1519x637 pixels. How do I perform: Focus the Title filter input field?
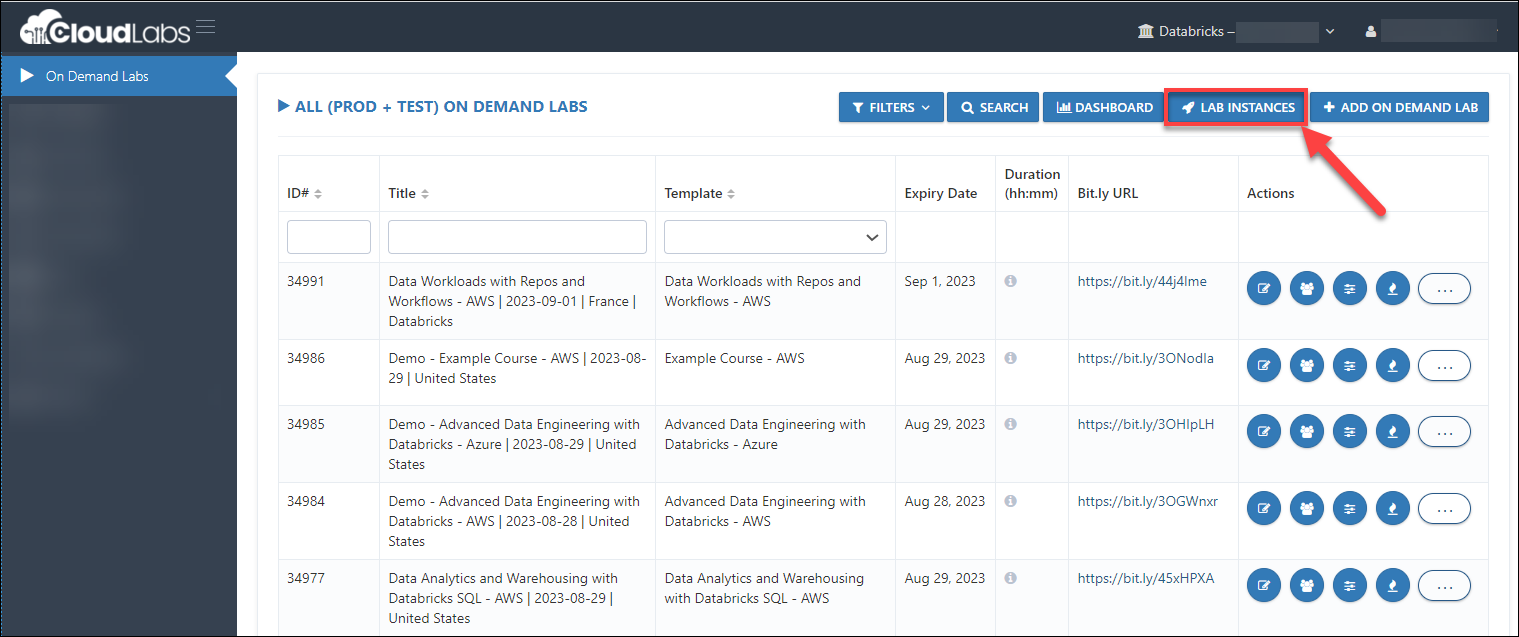tap(517, 237)
